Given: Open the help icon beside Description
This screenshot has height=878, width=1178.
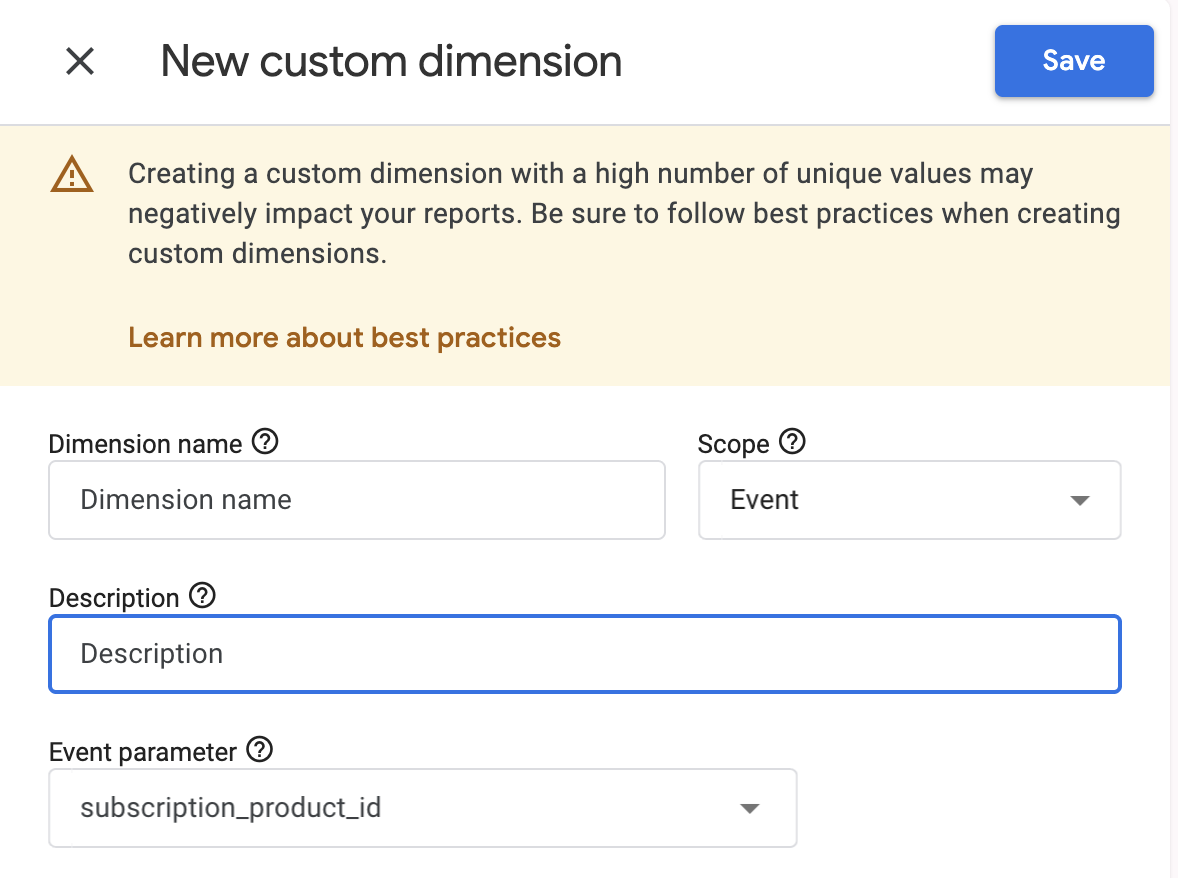Looking at the screenshot, I should pos(202,596).
